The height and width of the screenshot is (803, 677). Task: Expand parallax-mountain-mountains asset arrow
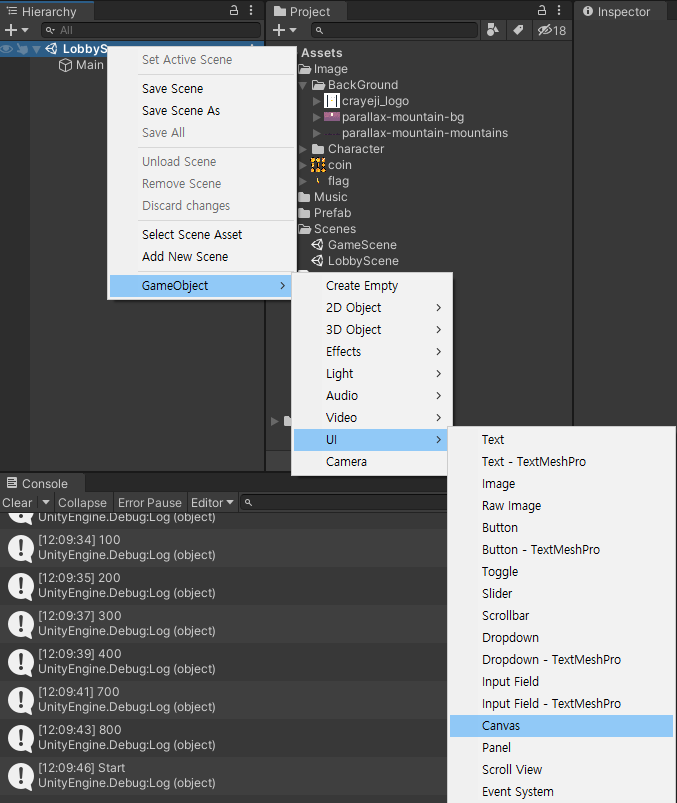pyautogui.click(x=316, y=133)
